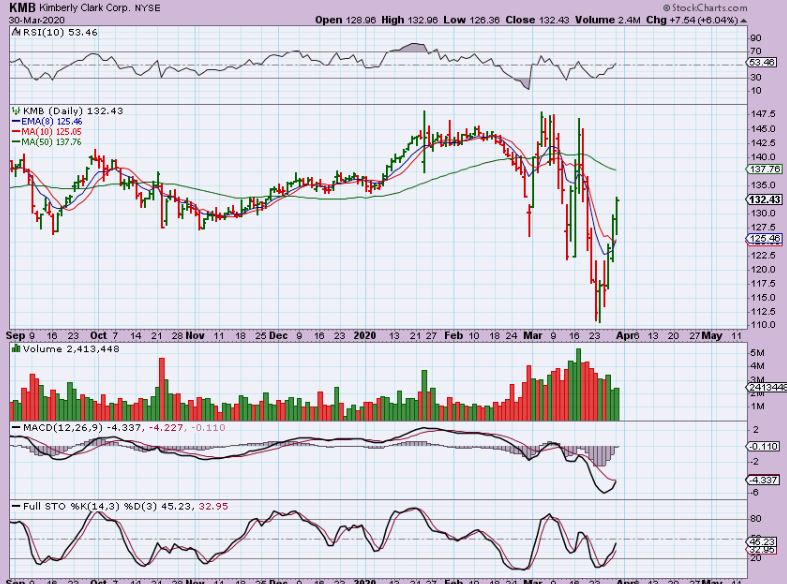Click the line marker before MACD(12,26,9)
The height and width of the screenshot is (584, 787).
[x=17, y=427]
